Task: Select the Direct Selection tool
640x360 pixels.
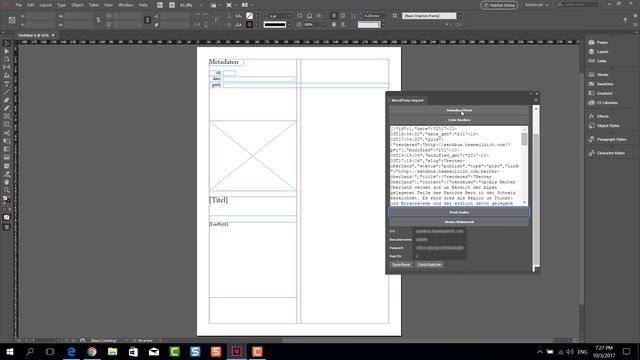Action: click(x=7, y=51)
